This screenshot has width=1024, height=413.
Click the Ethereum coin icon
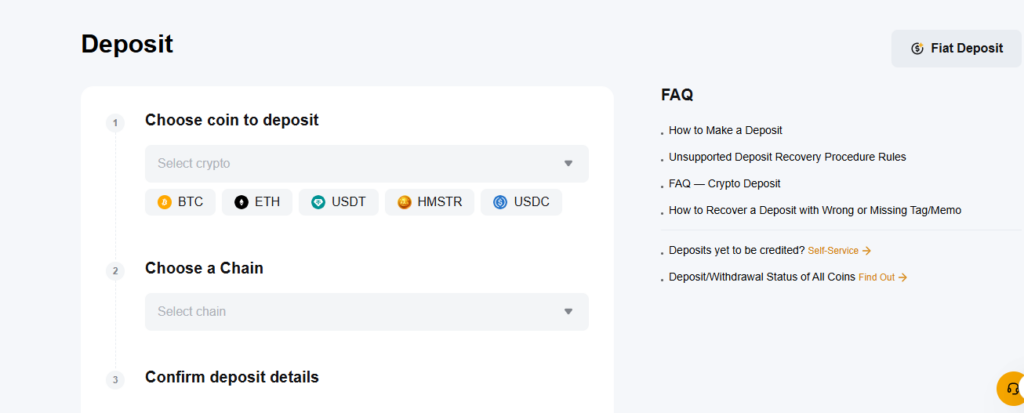pyautogui.click(x=241, y=202)
